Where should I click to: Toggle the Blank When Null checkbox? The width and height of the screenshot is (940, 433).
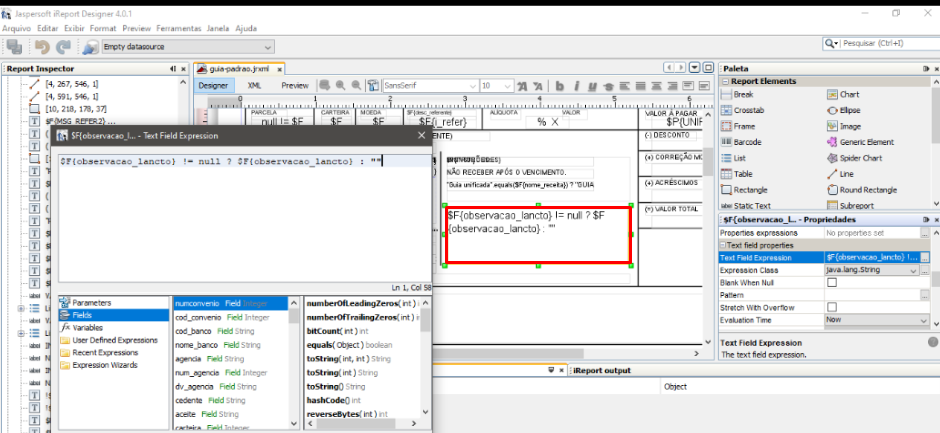click(831, 283)
